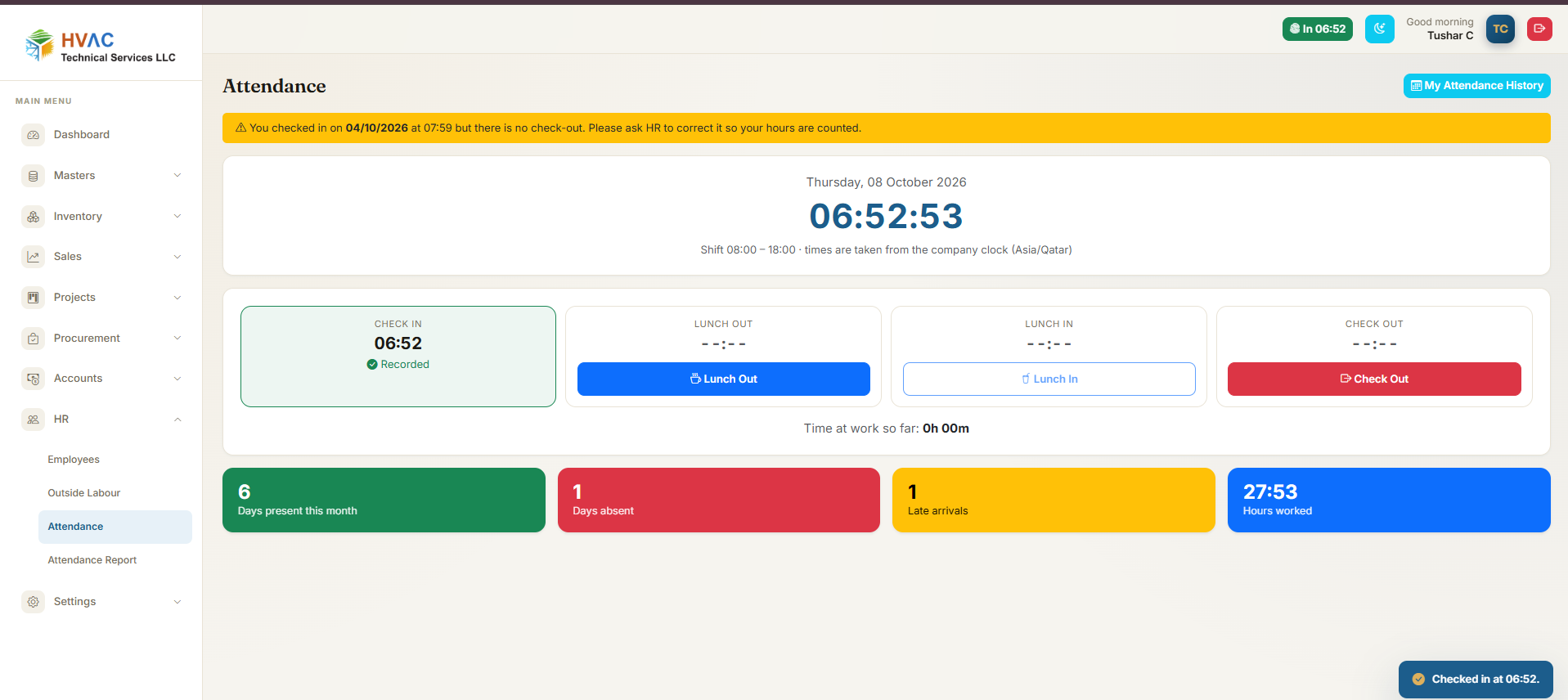Viewport: 1568px width, 700px height.
Task: Click the yellow Late arrivals card
Action: click(1054, 500)
